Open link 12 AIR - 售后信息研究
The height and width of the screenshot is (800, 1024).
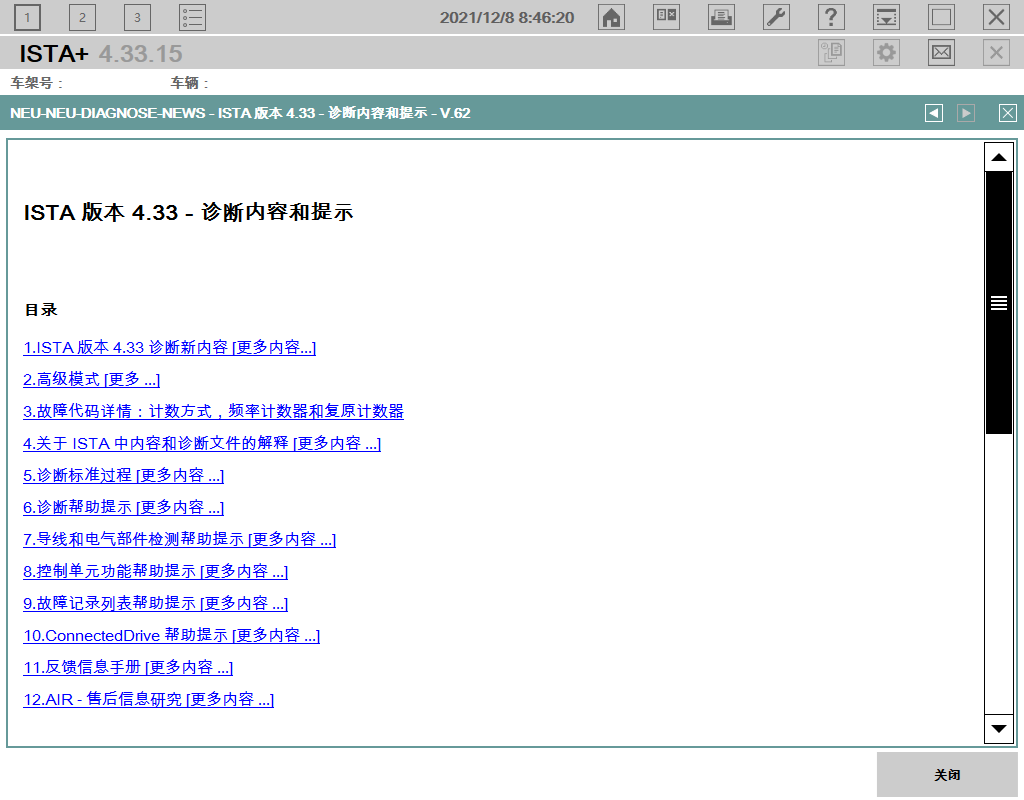click(x=148, y=699)
